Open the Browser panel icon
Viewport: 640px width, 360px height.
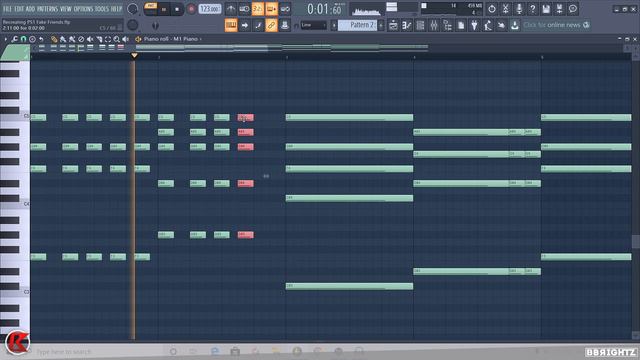447,25
